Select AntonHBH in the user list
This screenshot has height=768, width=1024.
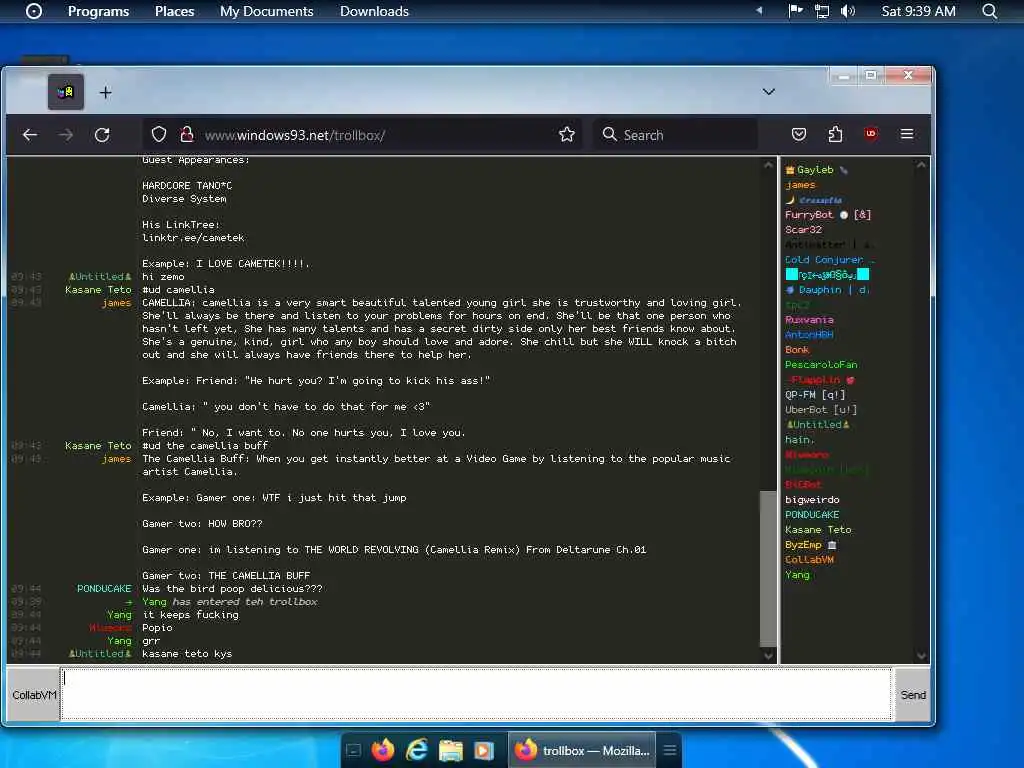point(809,335)
